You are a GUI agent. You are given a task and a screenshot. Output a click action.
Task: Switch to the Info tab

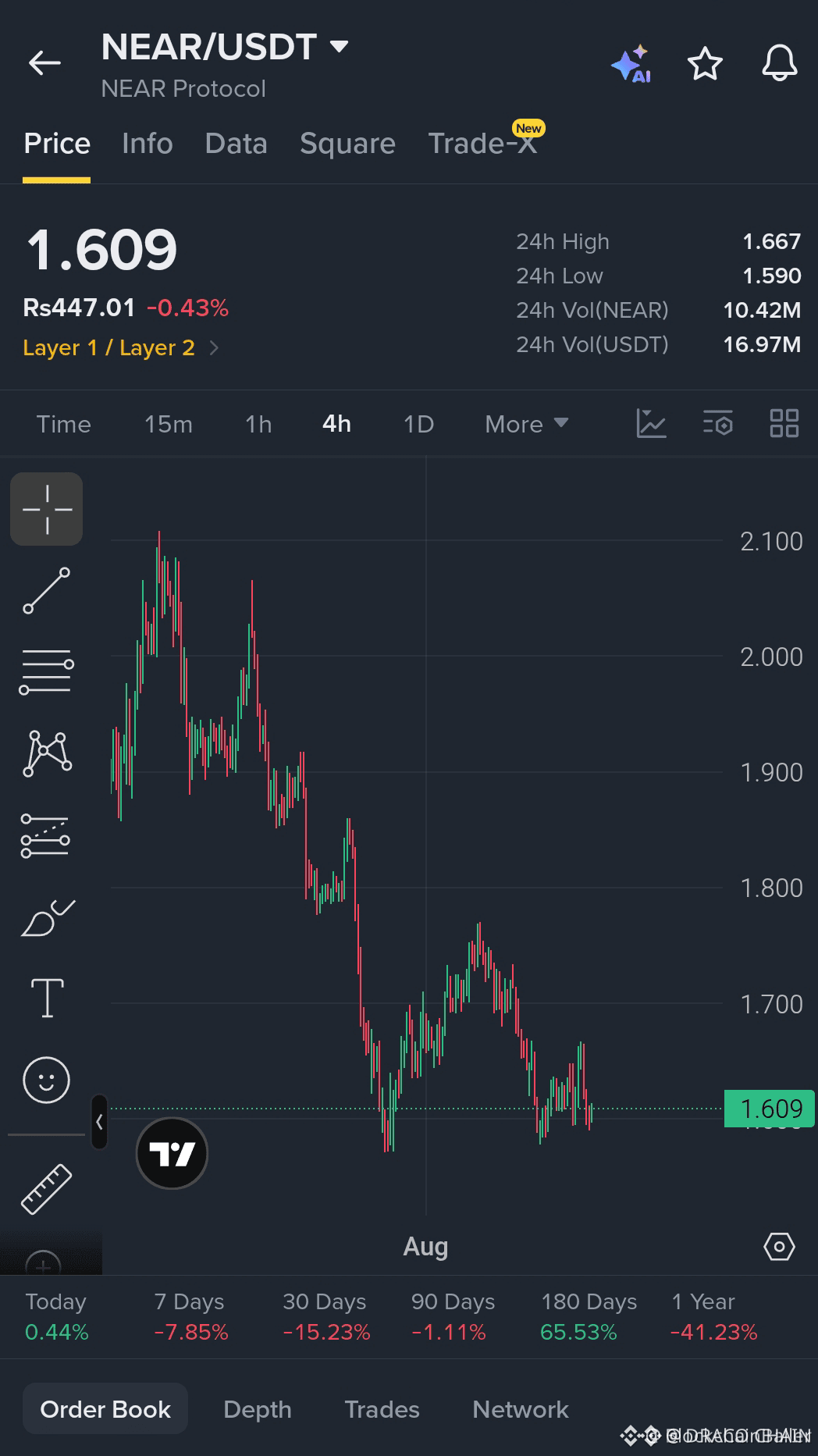pos(148,144)
